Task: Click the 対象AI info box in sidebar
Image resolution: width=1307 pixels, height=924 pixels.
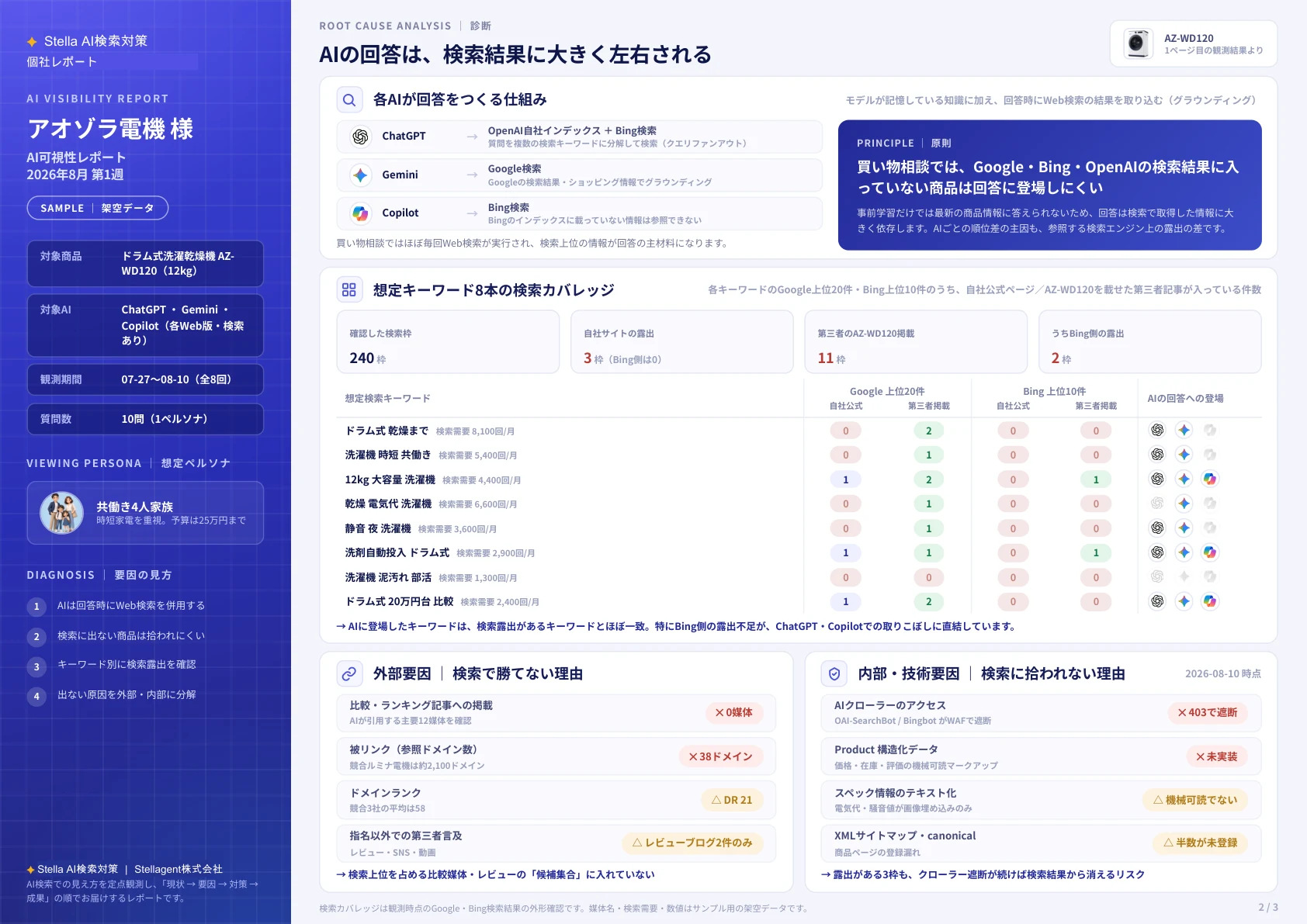Action: point(145,325)
